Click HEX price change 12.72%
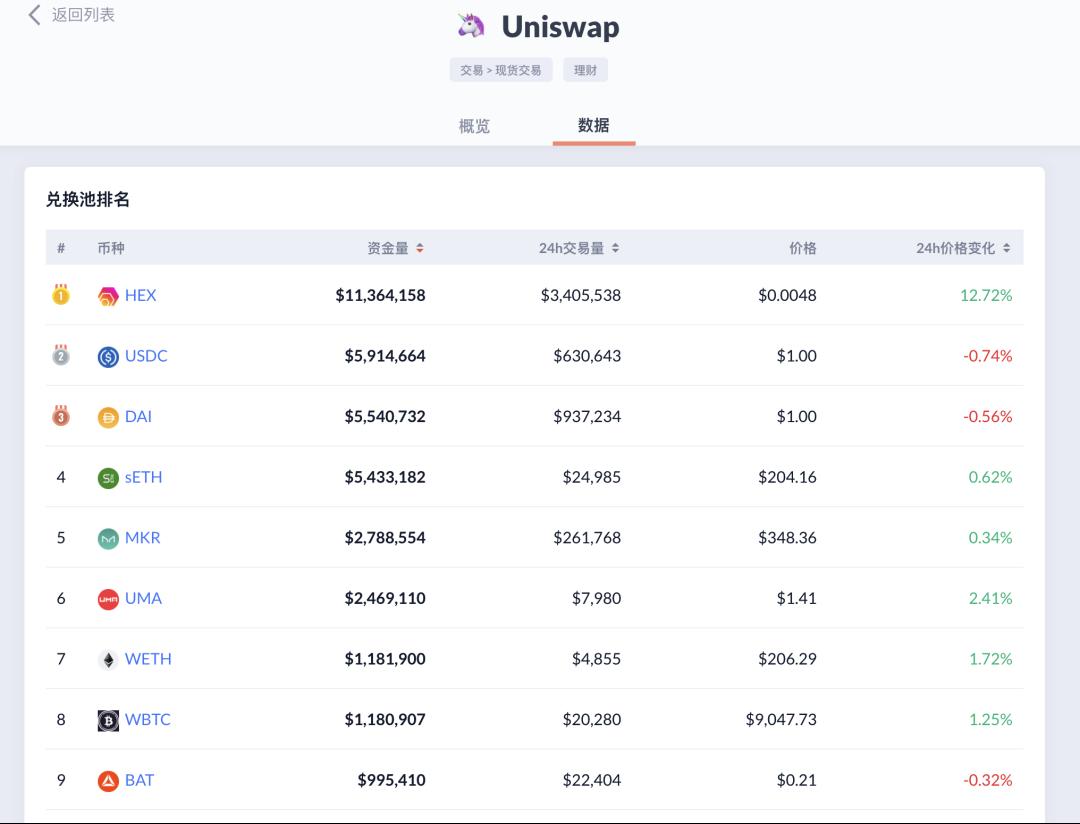The width and height of the screenshot is (1080, 824). pos(986,295)
